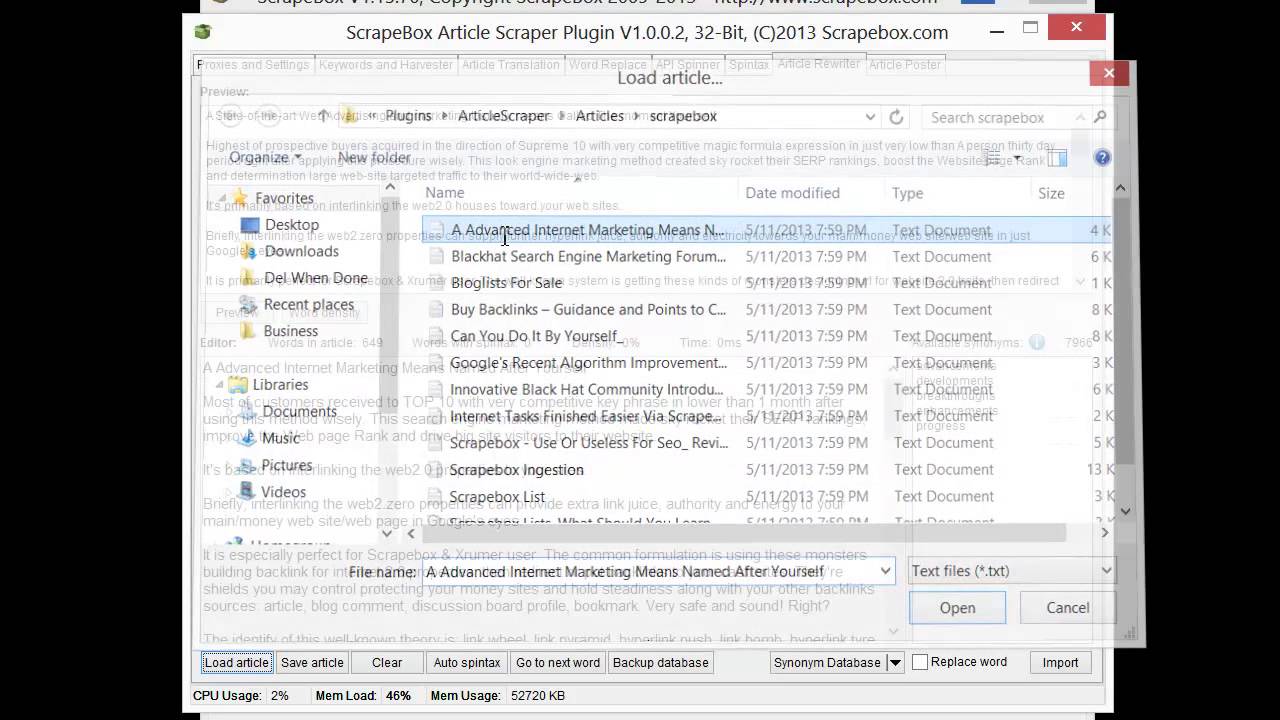Switch to the Proxies and Settings tab
The image size is (1280, 720).
[254, 65]
